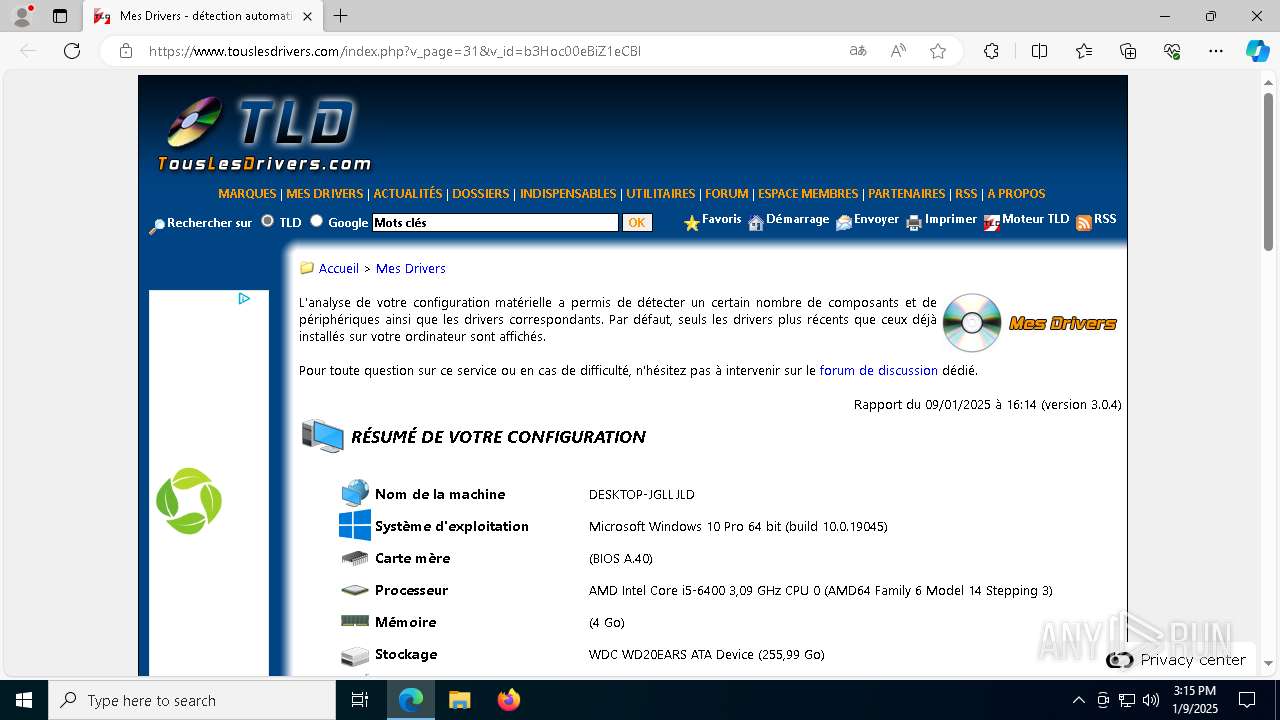Click the browser address bar URL

pyautogui.click(x=395, y=51)
